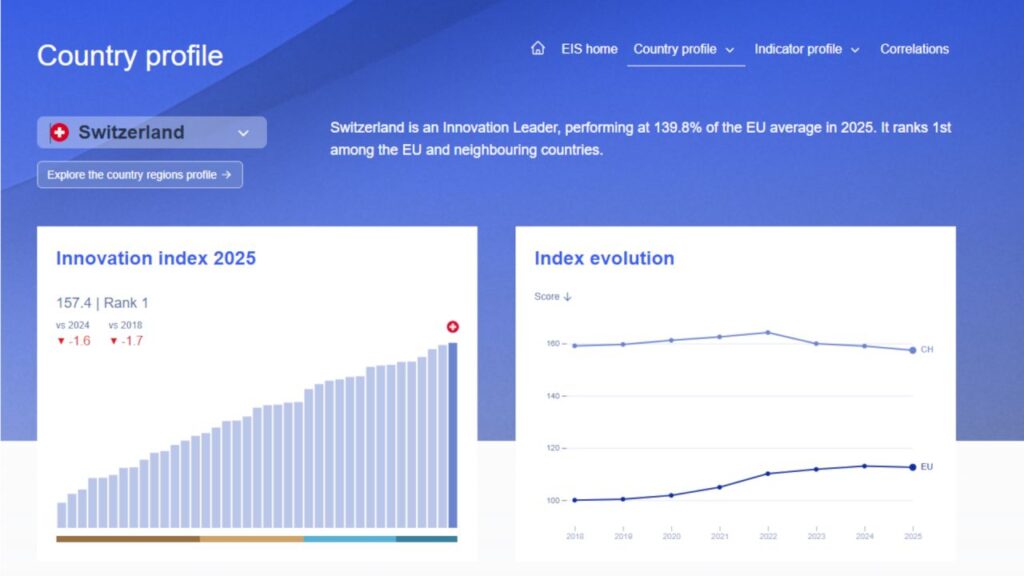Select the highlighted Switzerland bar in chart

tap(452, 435)
